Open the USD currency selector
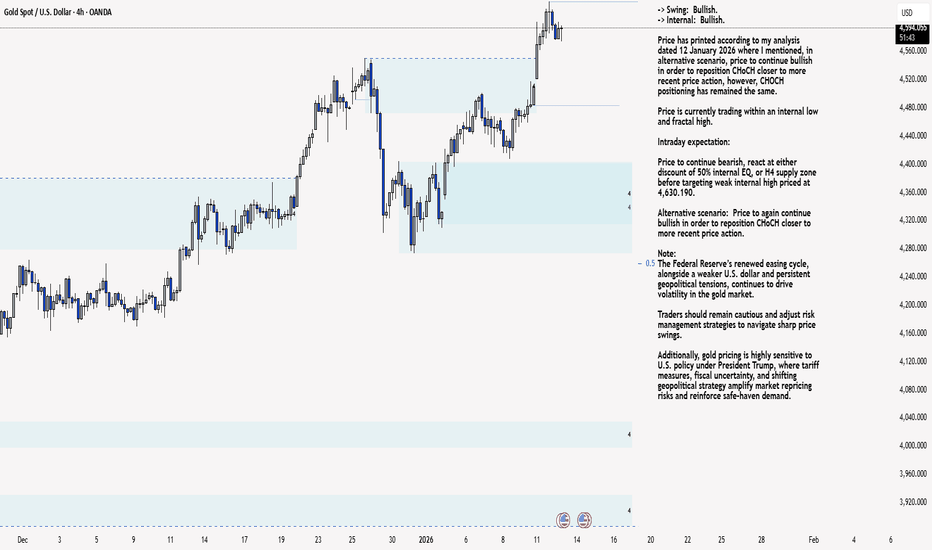Viewport: 932px width, 550px height. [907, 12]
